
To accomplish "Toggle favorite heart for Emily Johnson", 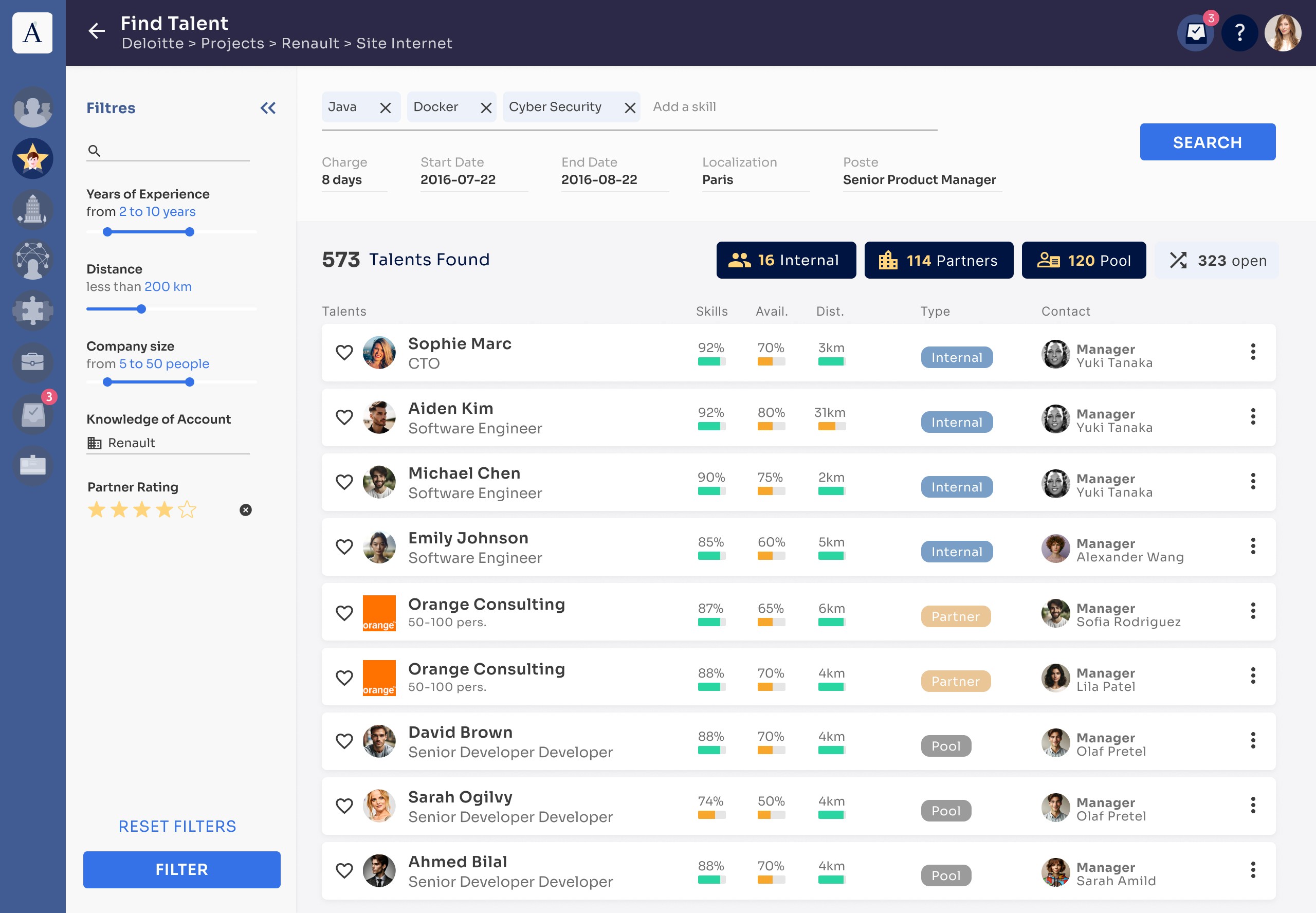I will [344, 546].
